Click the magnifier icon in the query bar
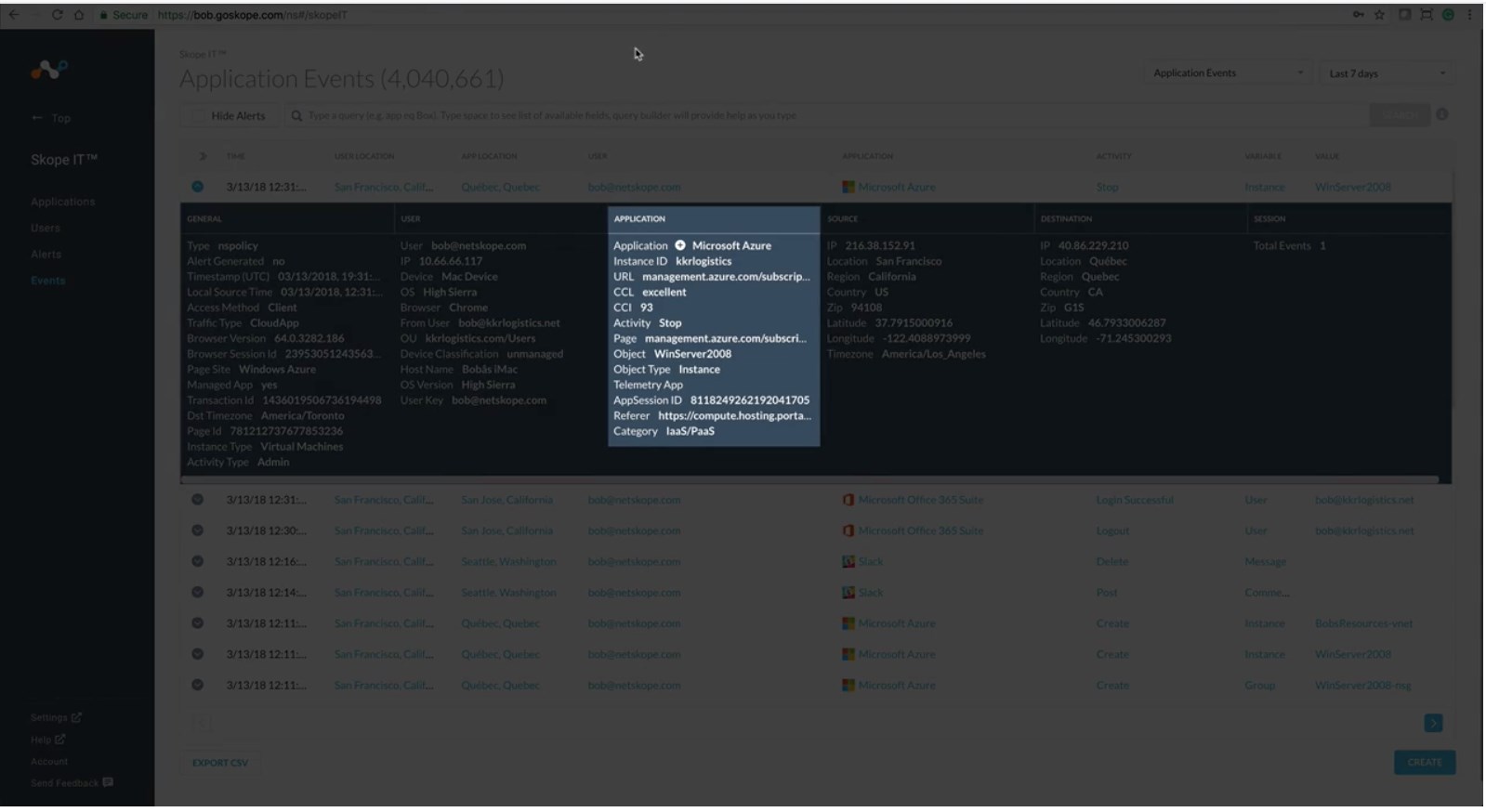This screenshot has width=1486, height=812. pos(296,115)
